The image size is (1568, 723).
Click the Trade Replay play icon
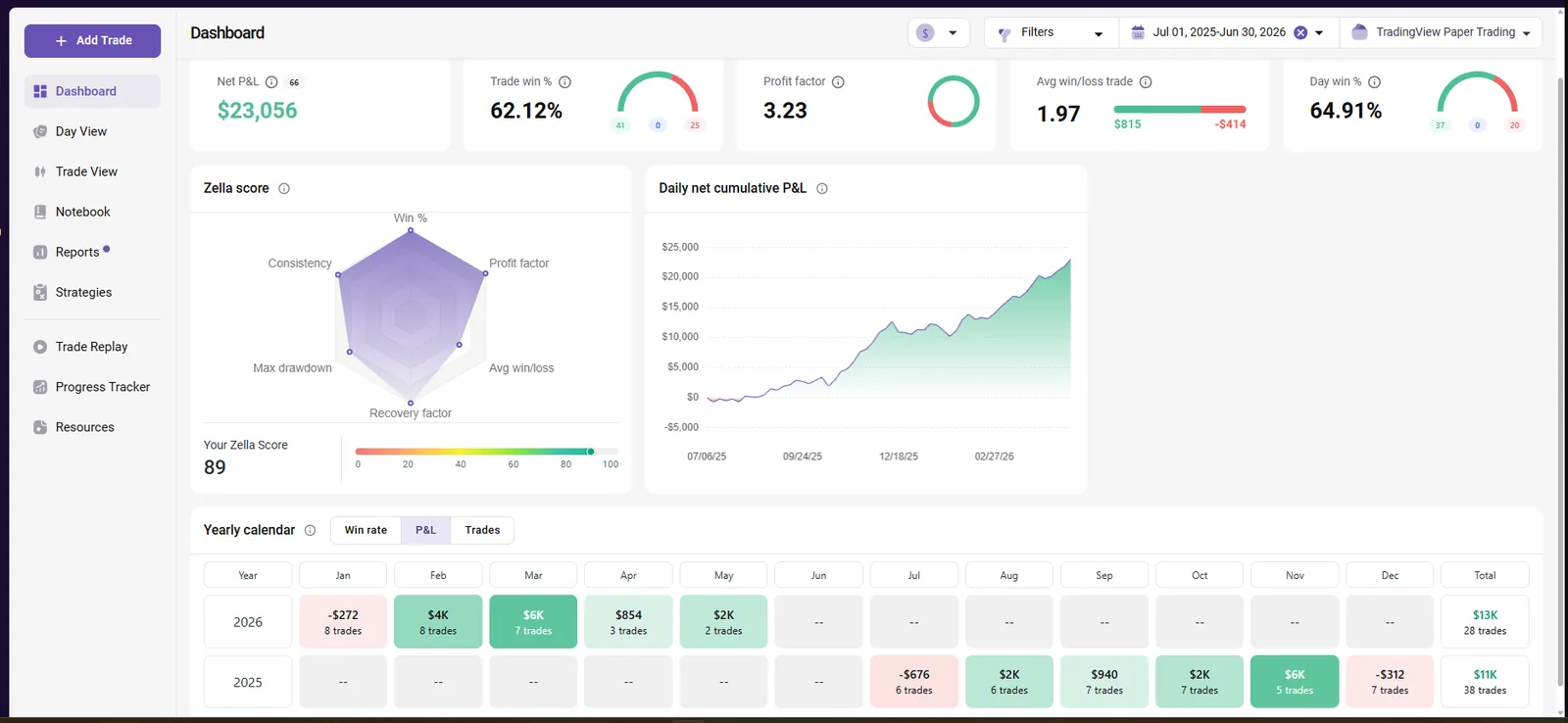pos(40,347)
